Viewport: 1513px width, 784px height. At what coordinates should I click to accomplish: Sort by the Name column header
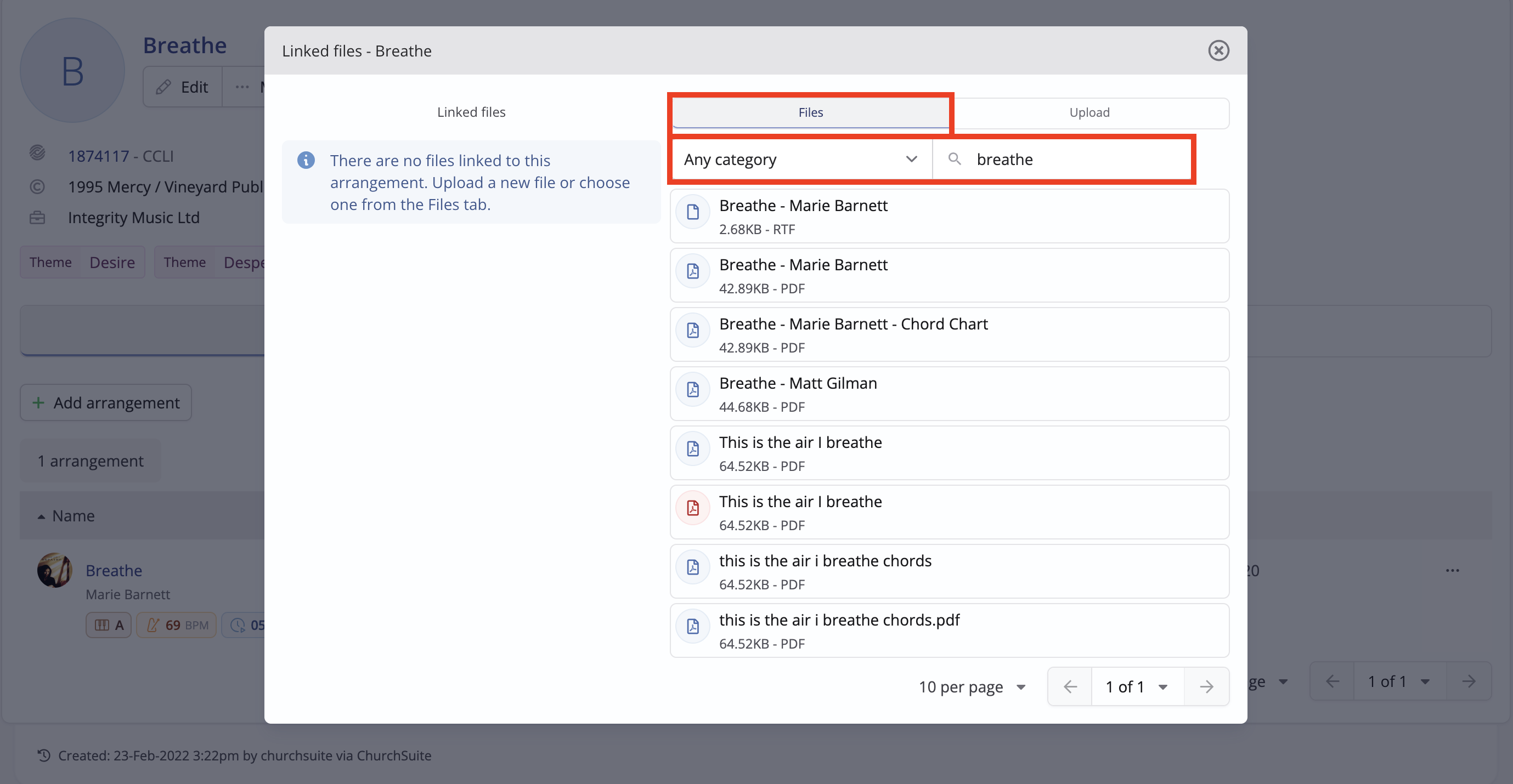coord(73,516)
